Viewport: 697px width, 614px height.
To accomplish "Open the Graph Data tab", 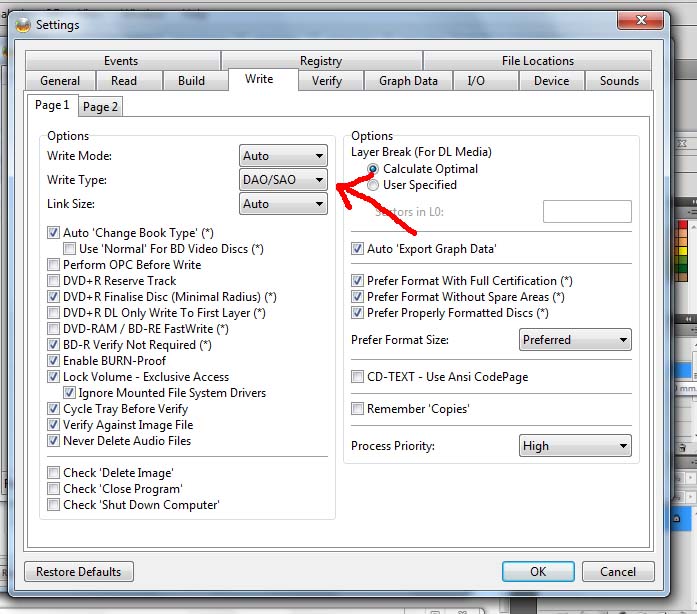I will pyautogui.click(x=408, y=81).
